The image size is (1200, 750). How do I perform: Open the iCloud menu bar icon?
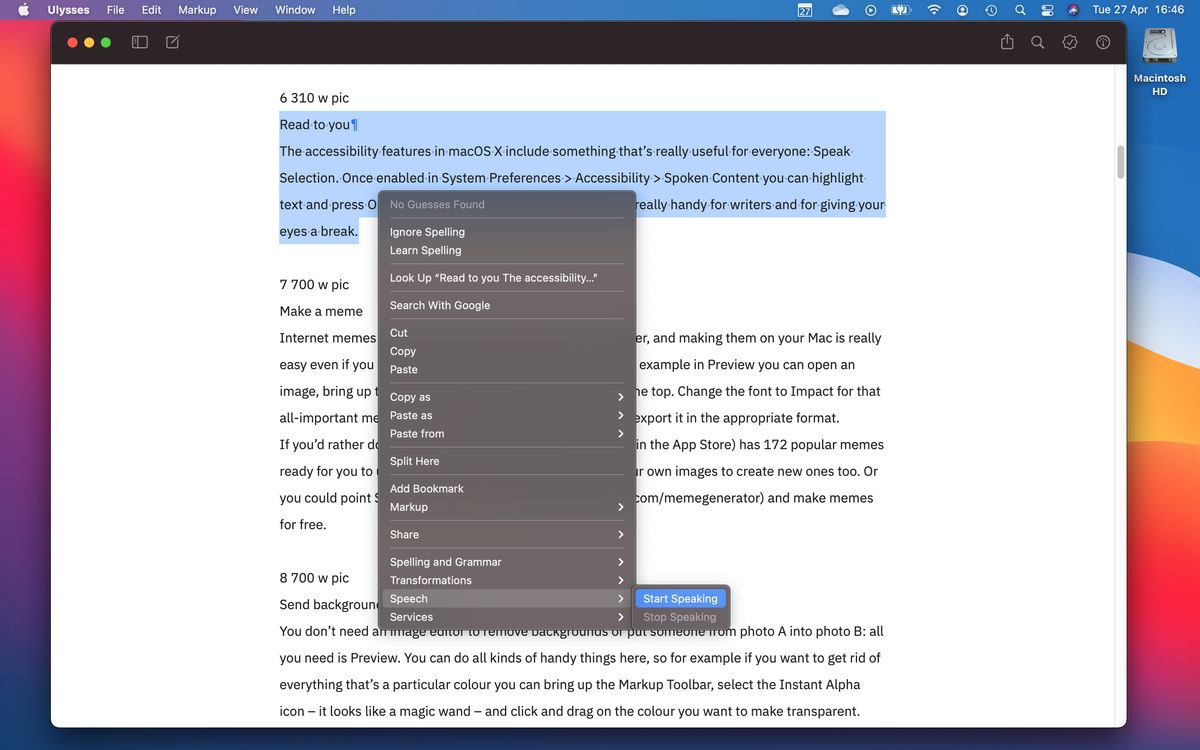840,10
